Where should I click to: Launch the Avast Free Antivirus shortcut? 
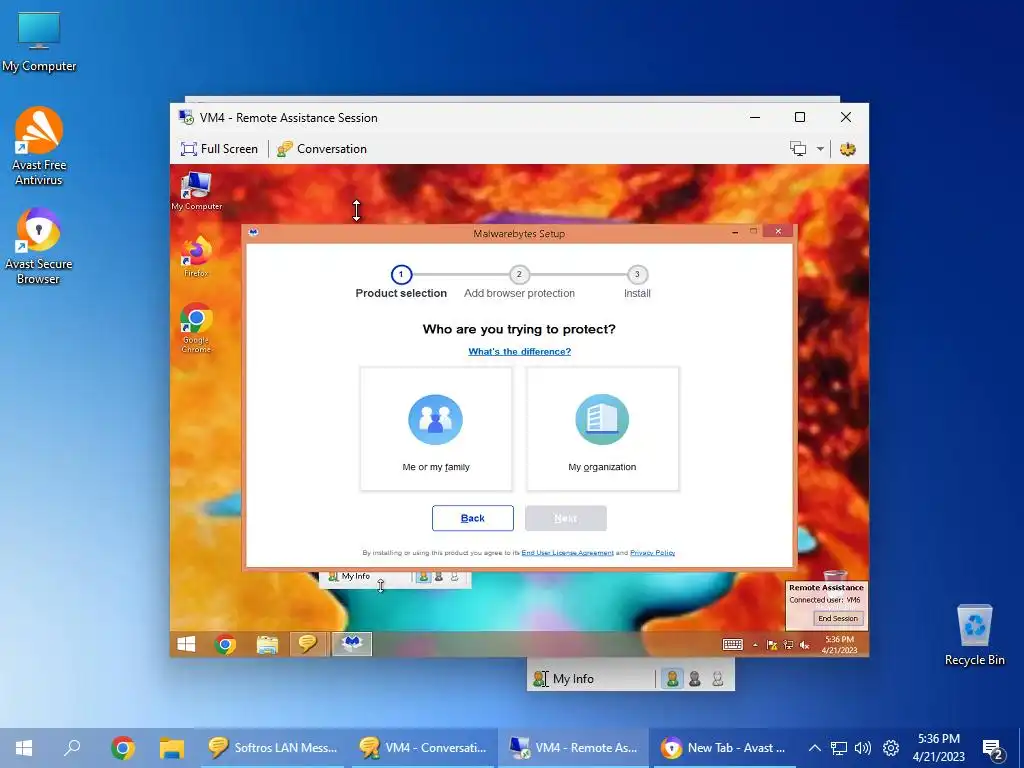point(39,146)
